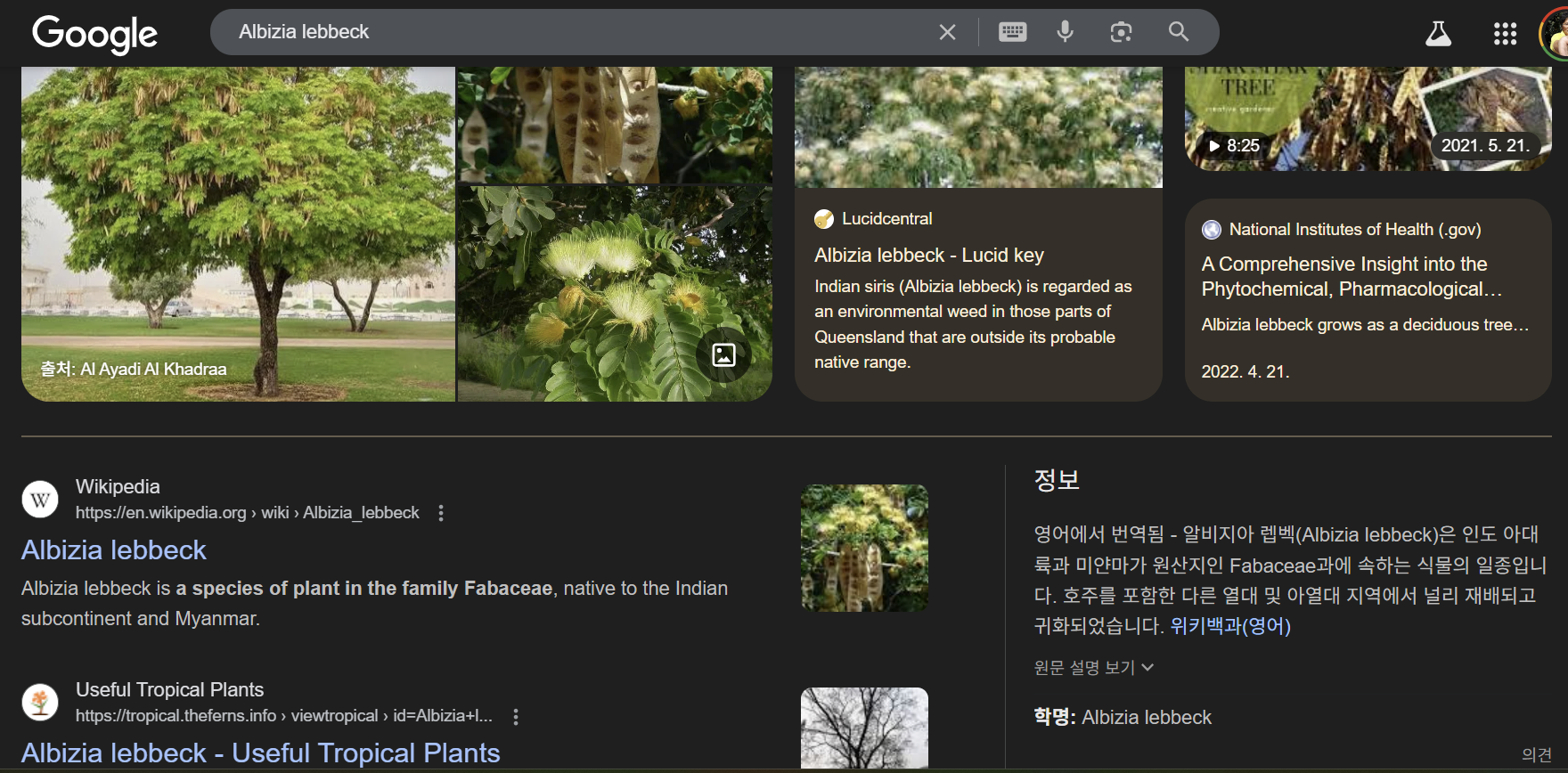Expand 원문 설명 보기 original description
Viewport: 1568px width, 773px height.
coord(1094,668)
